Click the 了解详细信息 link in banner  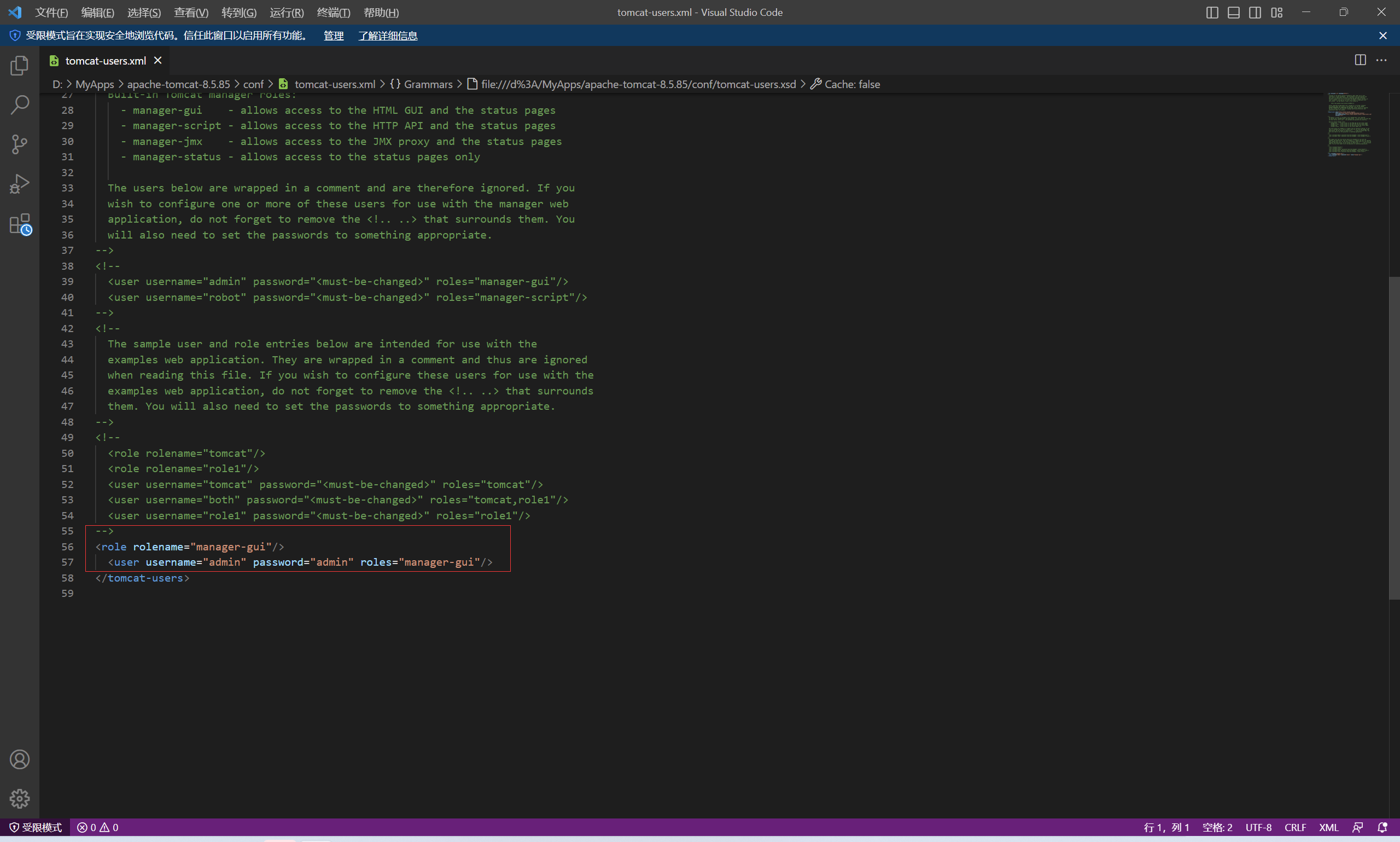tap(388, 36)
